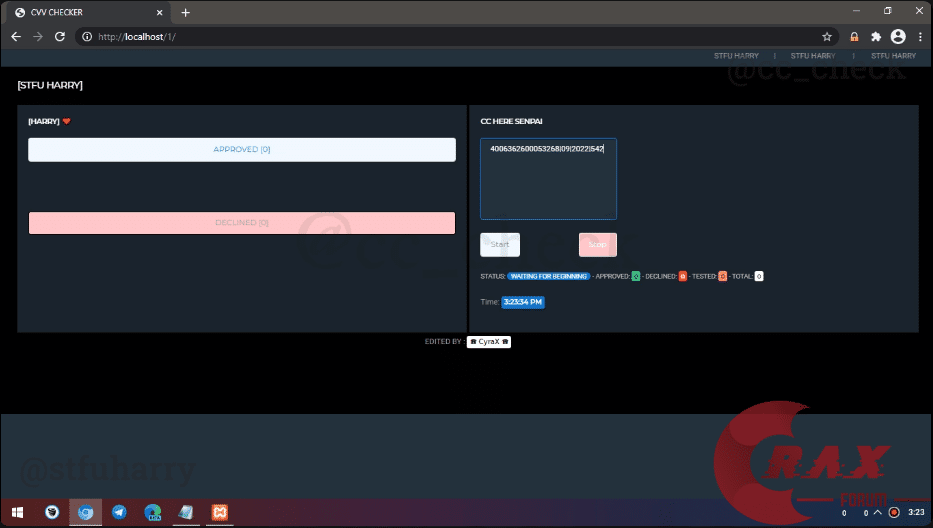View site information icon beside the URL
The image size is (933, 528).
pyautogui.click(x=87, y=37)
